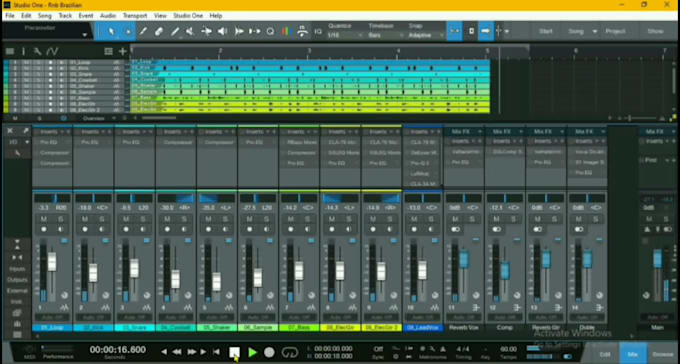Screen dimensions: 680x364
Task: Open Reverb Vox Mix FX dropdown
Action: [479, 131]
